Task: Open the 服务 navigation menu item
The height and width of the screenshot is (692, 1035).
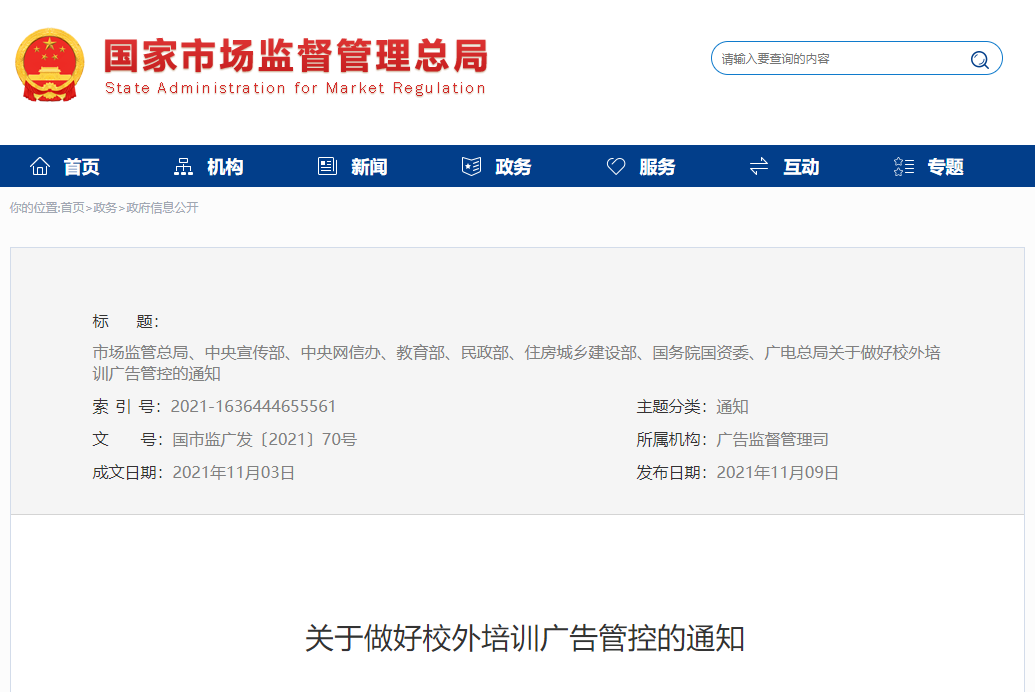Action: (657, 167)
